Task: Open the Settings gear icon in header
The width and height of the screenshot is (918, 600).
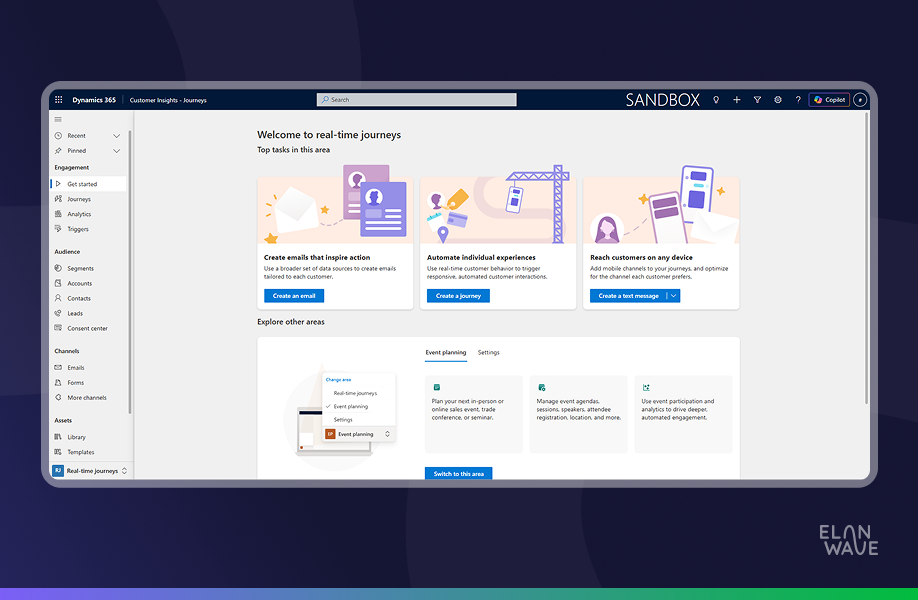Action: [777, 100]
